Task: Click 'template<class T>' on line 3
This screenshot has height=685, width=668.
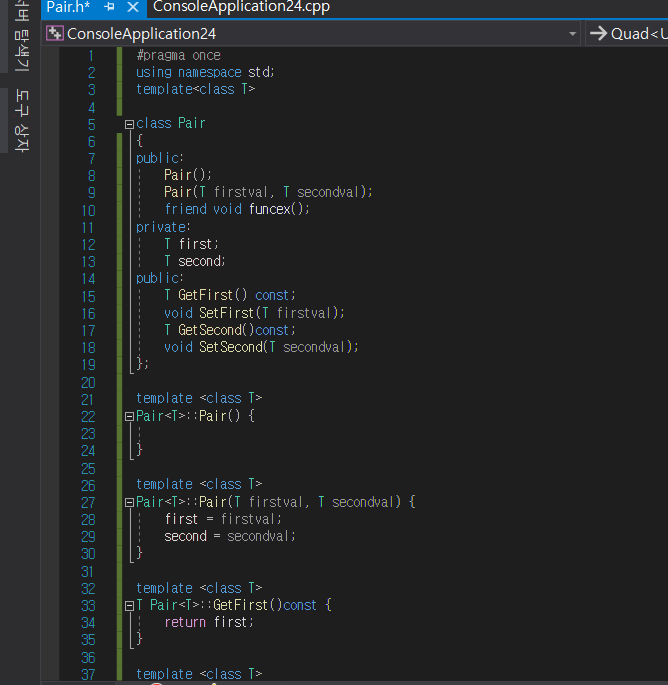Action: click(195, 90)
